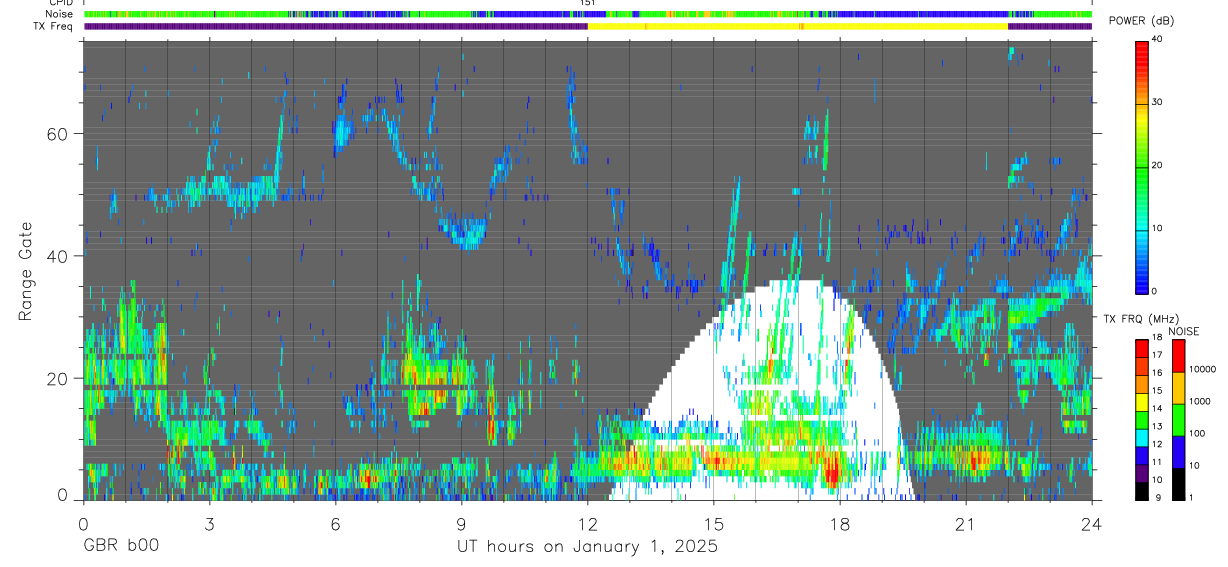The image size is (1228, 567).
Task: Click the power scale label '30'
Action: tap(1158, 103)
